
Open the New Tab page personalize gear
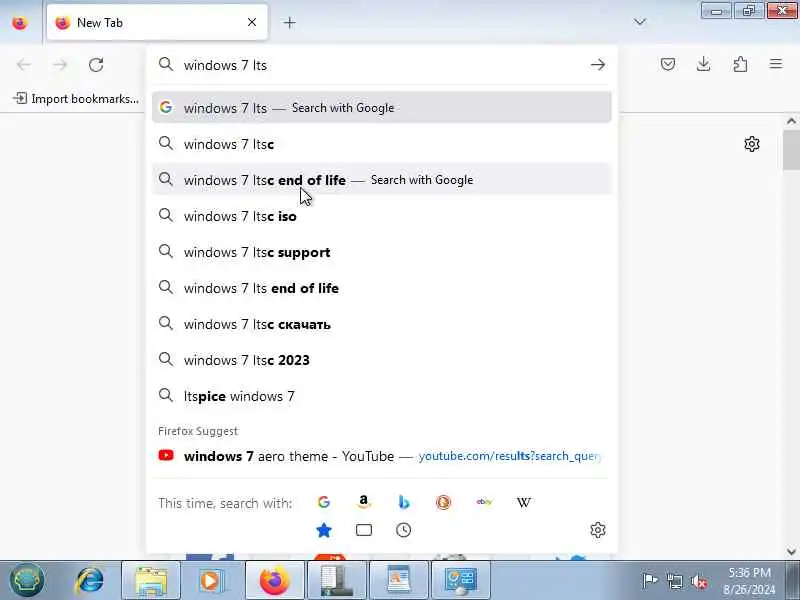(752, 144)
